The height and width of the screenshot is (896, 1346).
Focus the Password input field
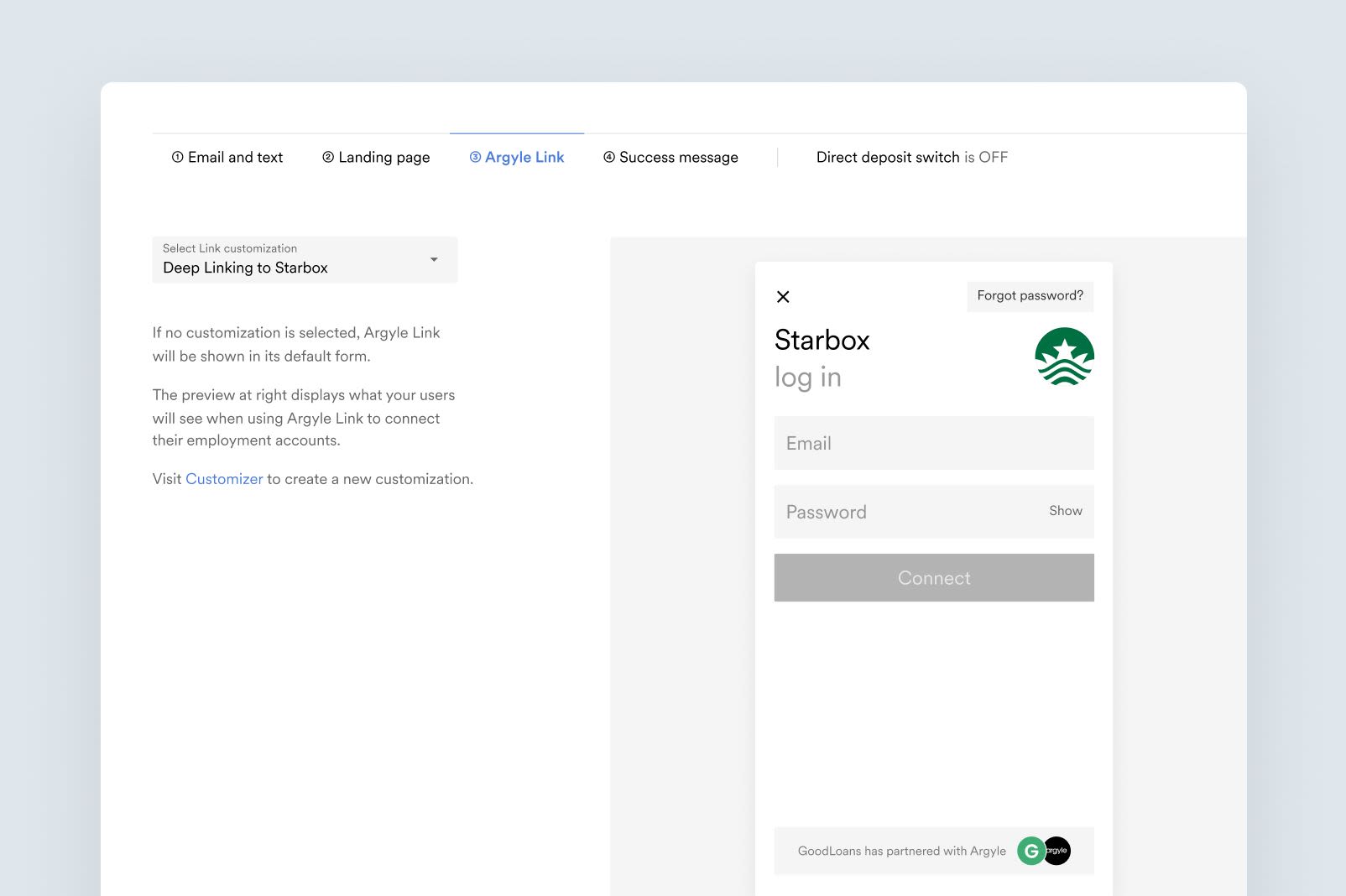[934, 512]
